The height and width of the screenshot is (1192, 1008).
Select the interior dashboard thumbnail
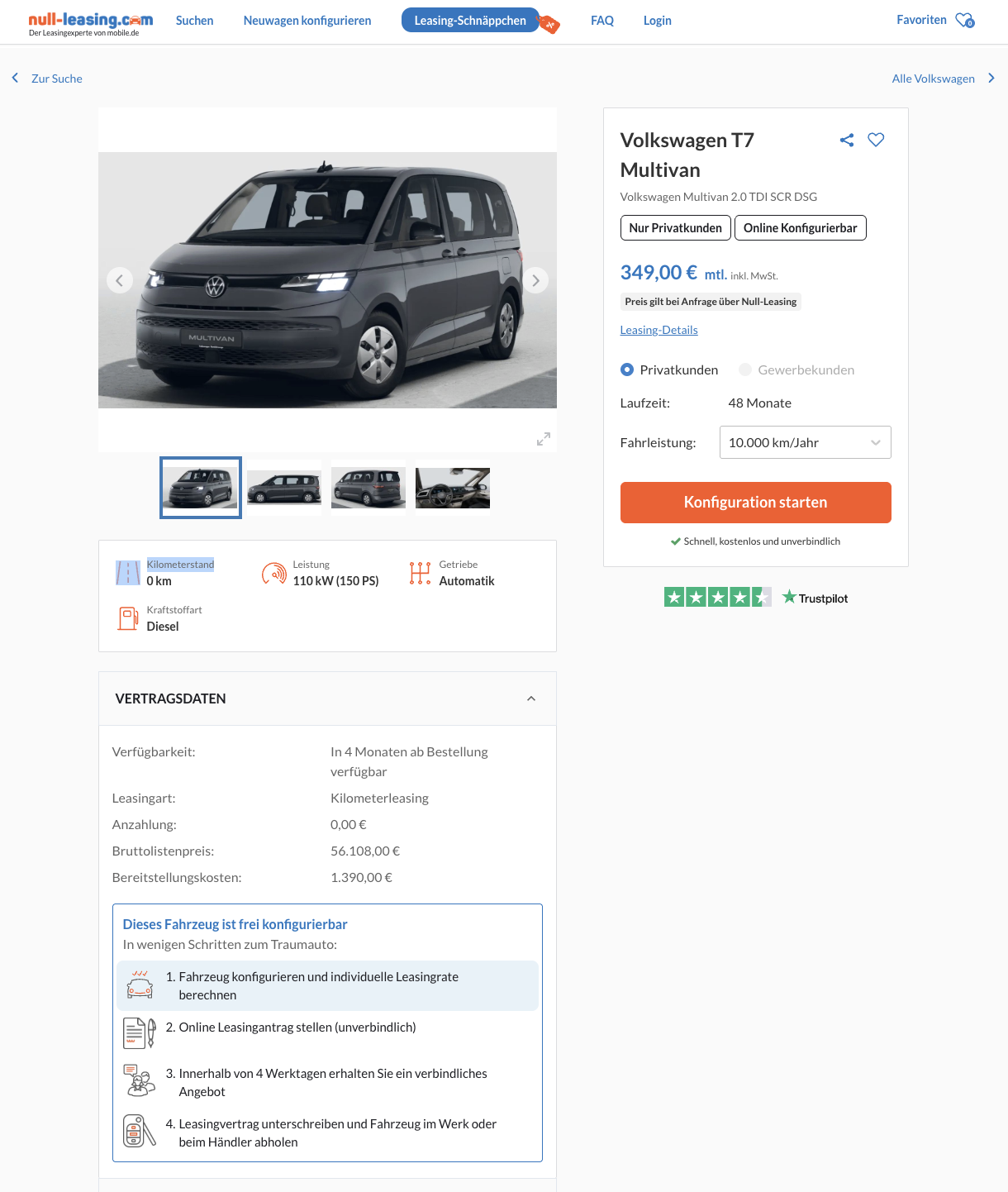coord(453,488)
